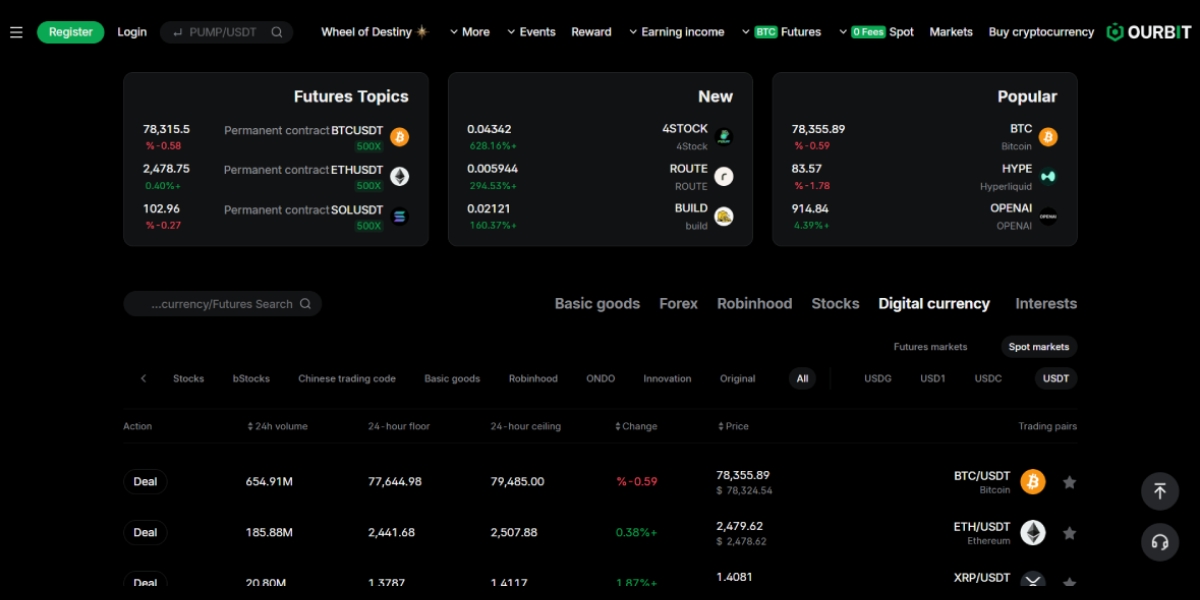Select the All category filter

802,379
